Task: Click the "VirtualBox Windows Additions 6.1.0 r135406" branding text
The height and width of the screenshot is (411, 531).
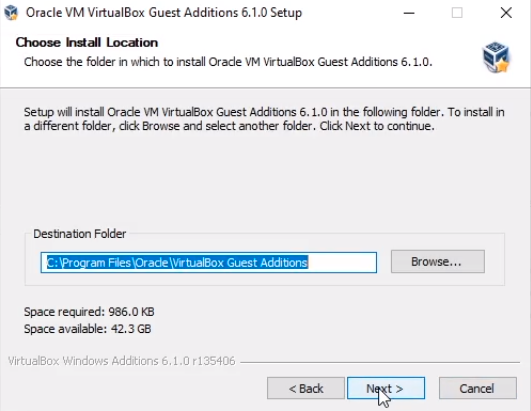Action: 122,361
